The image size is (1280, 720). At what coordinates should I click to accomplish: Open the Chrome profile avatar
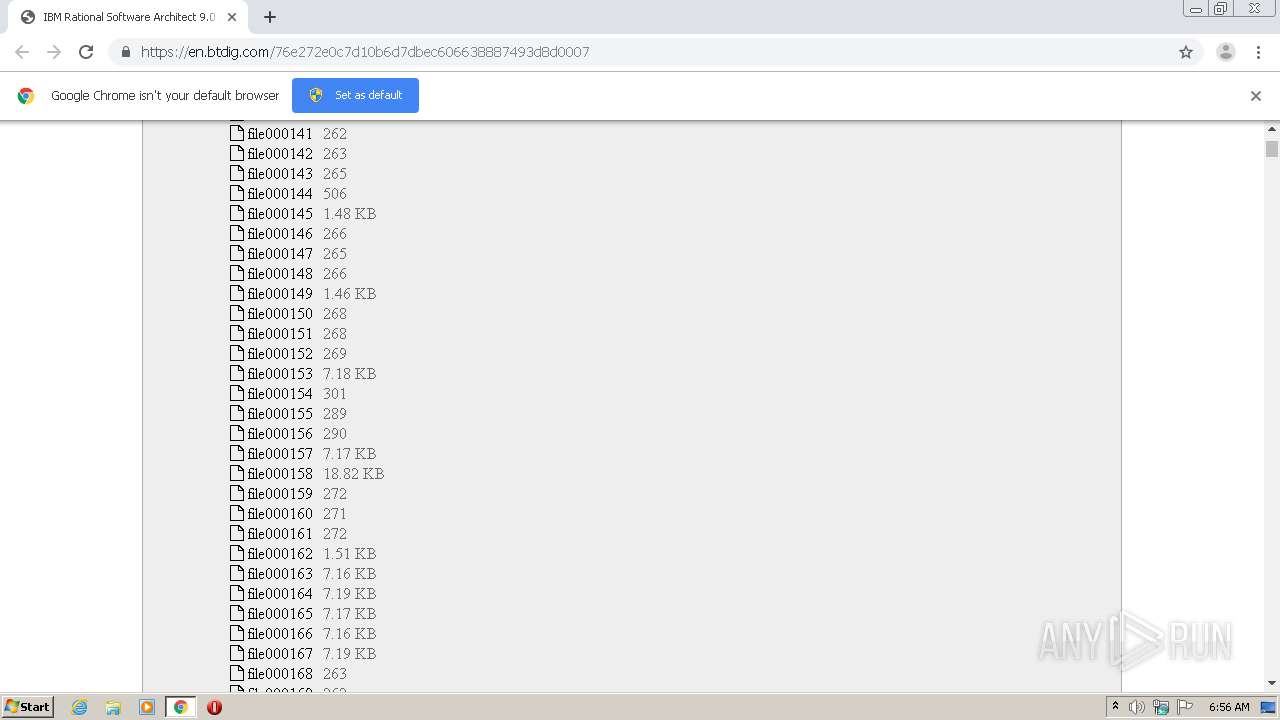1226,52
